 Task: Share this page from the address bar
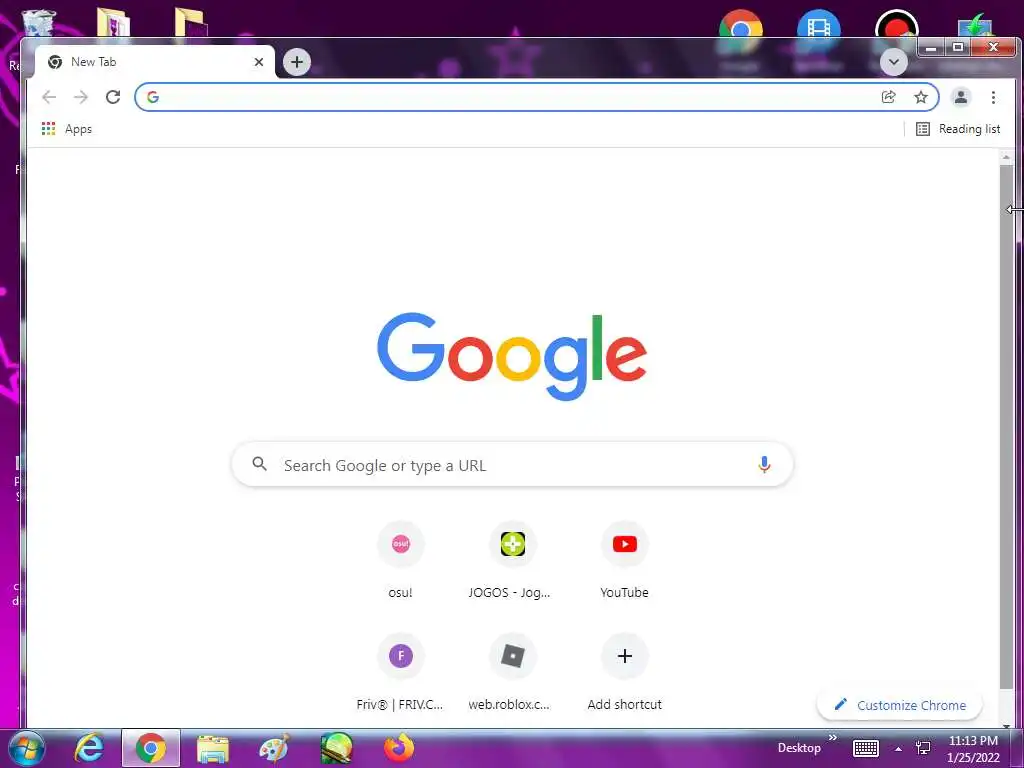pos(888,97)
